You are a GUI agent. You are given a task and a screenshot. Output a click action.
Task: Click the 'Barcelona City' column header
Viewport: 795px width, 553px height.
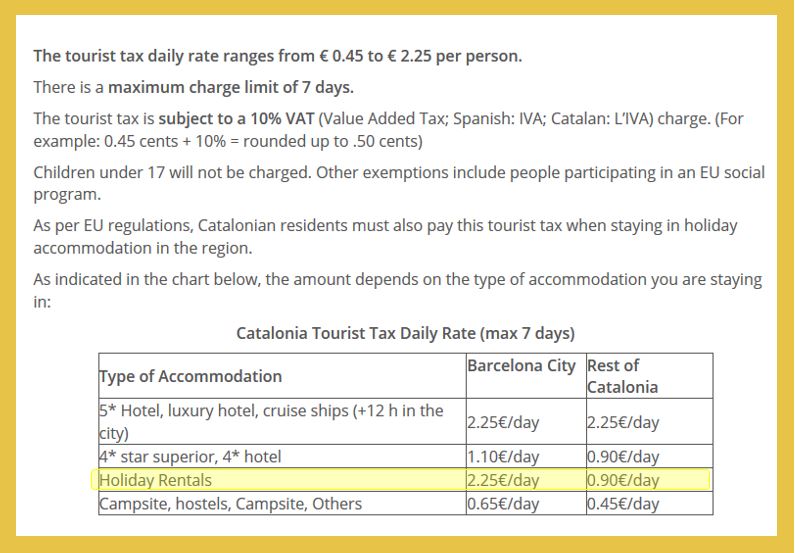[526, 376]
